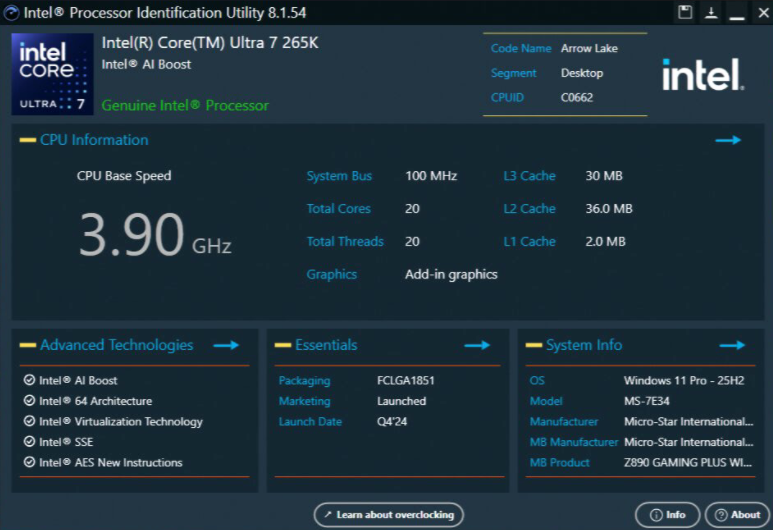Click the Code Name label

[521, 48]
